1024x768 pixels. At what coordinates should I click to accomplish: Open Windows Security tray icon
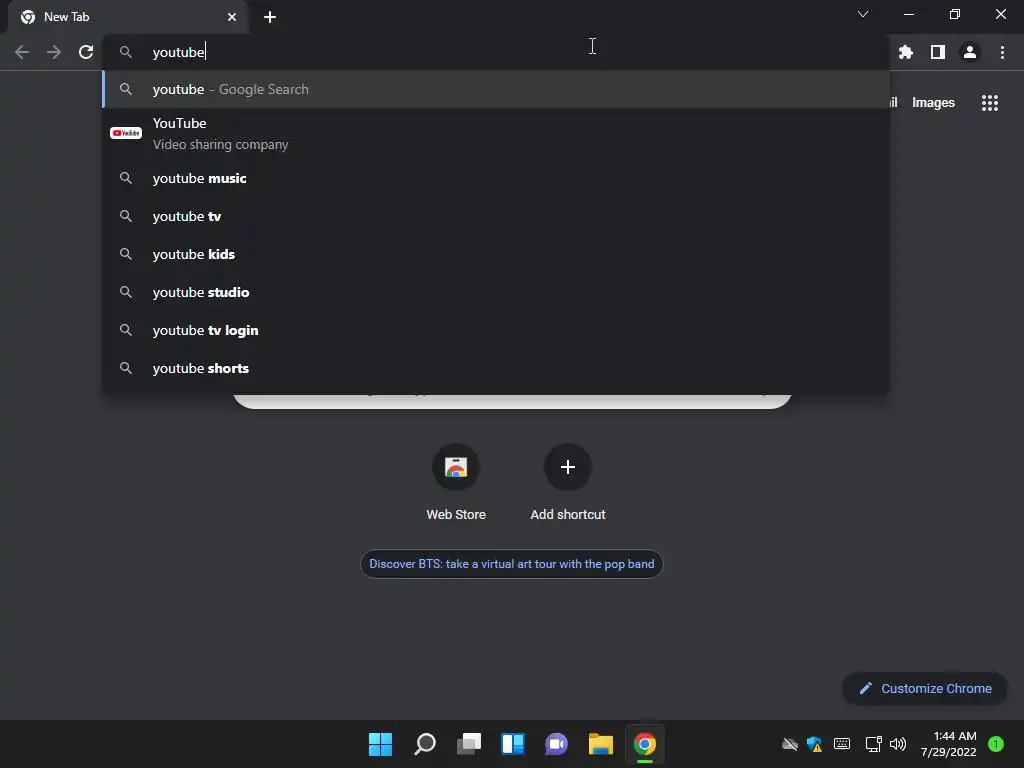[x=814, y=744]
